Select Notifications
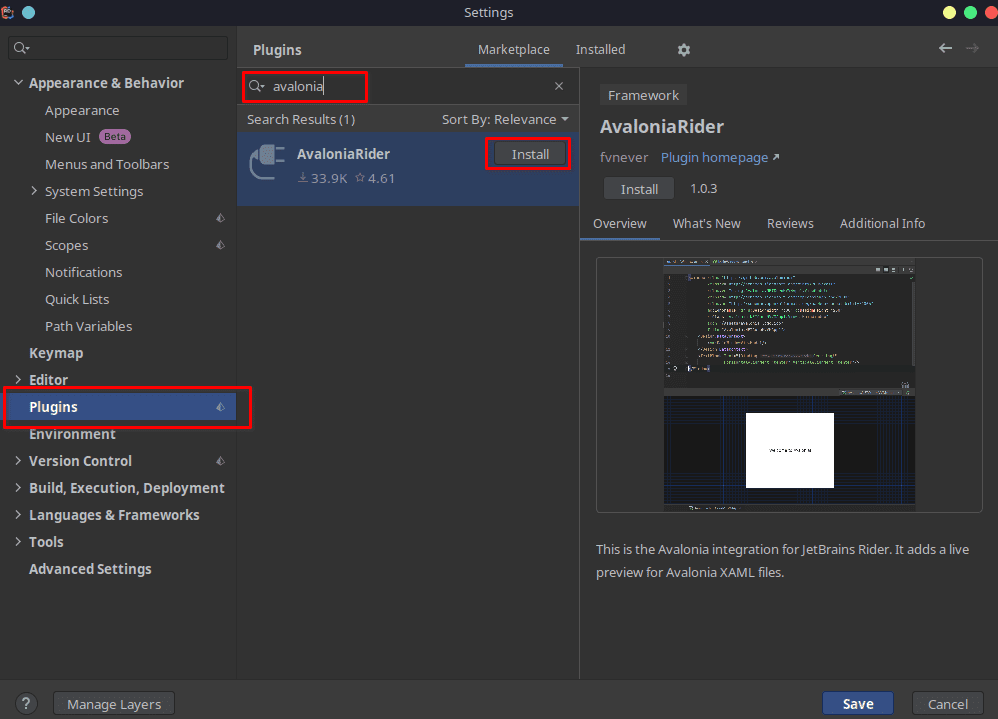 click(x=83, y=272)
